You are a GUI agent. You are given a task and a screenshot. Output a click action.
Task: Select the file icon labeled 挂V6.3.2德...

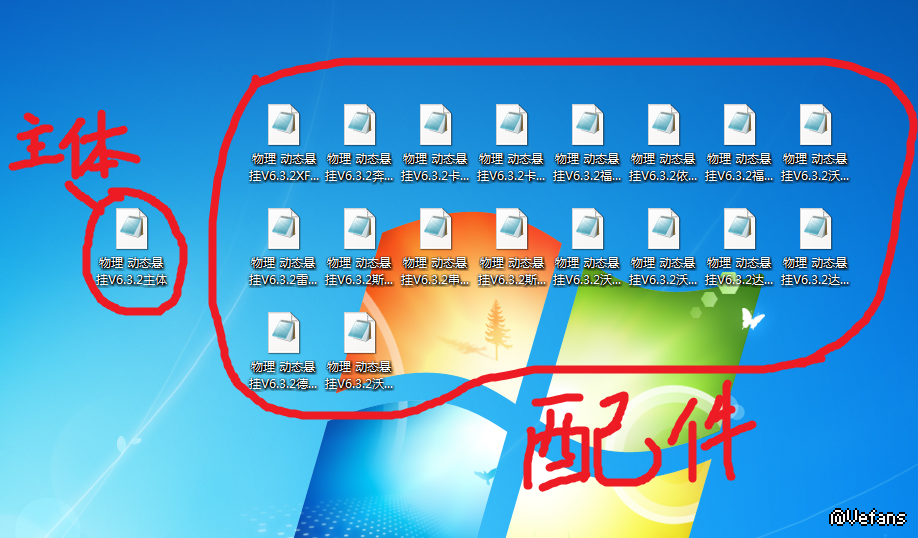tap(284, 333)
